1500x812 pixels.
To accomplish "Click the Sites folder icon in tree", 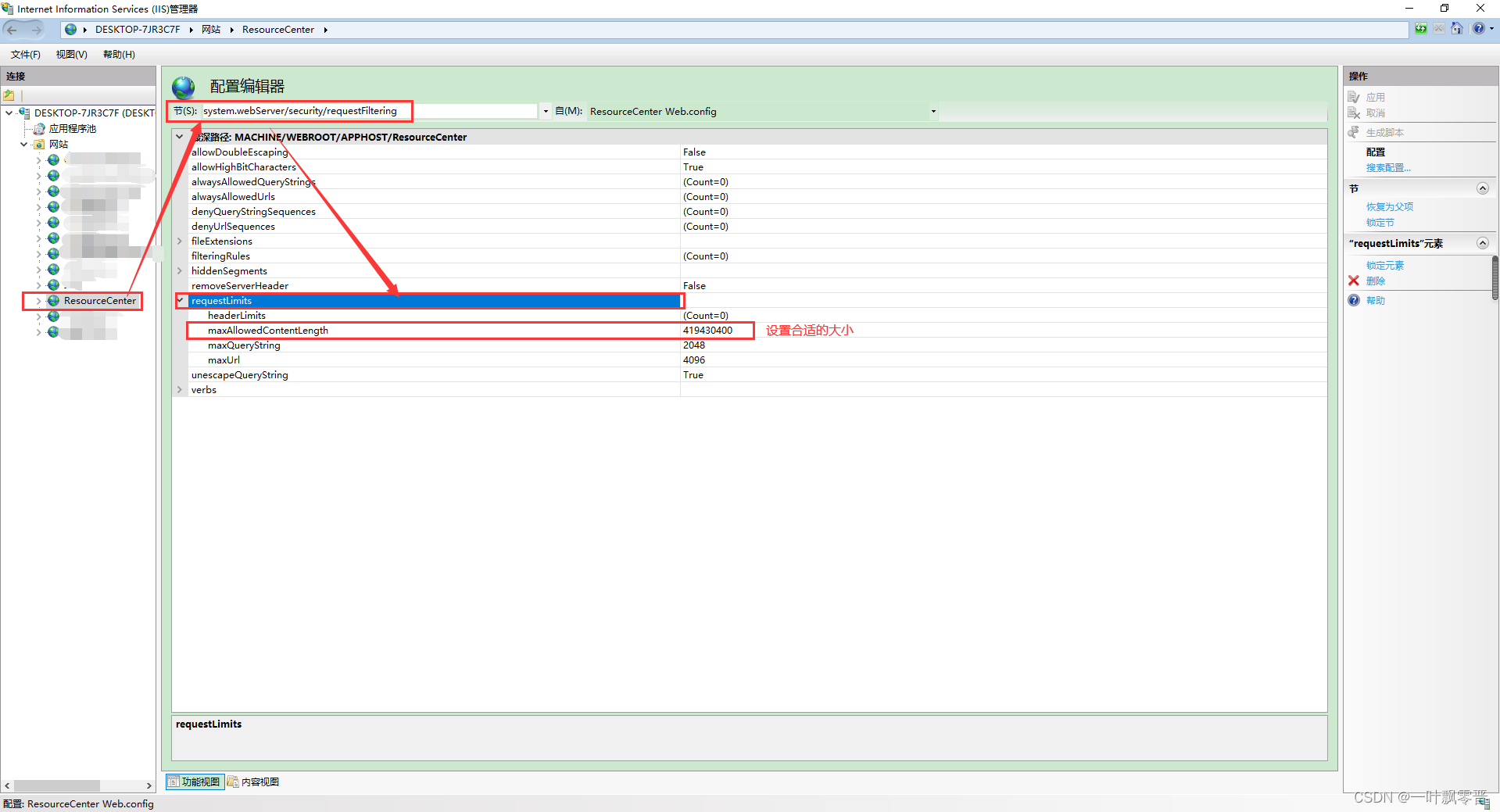I will (39, 145).
